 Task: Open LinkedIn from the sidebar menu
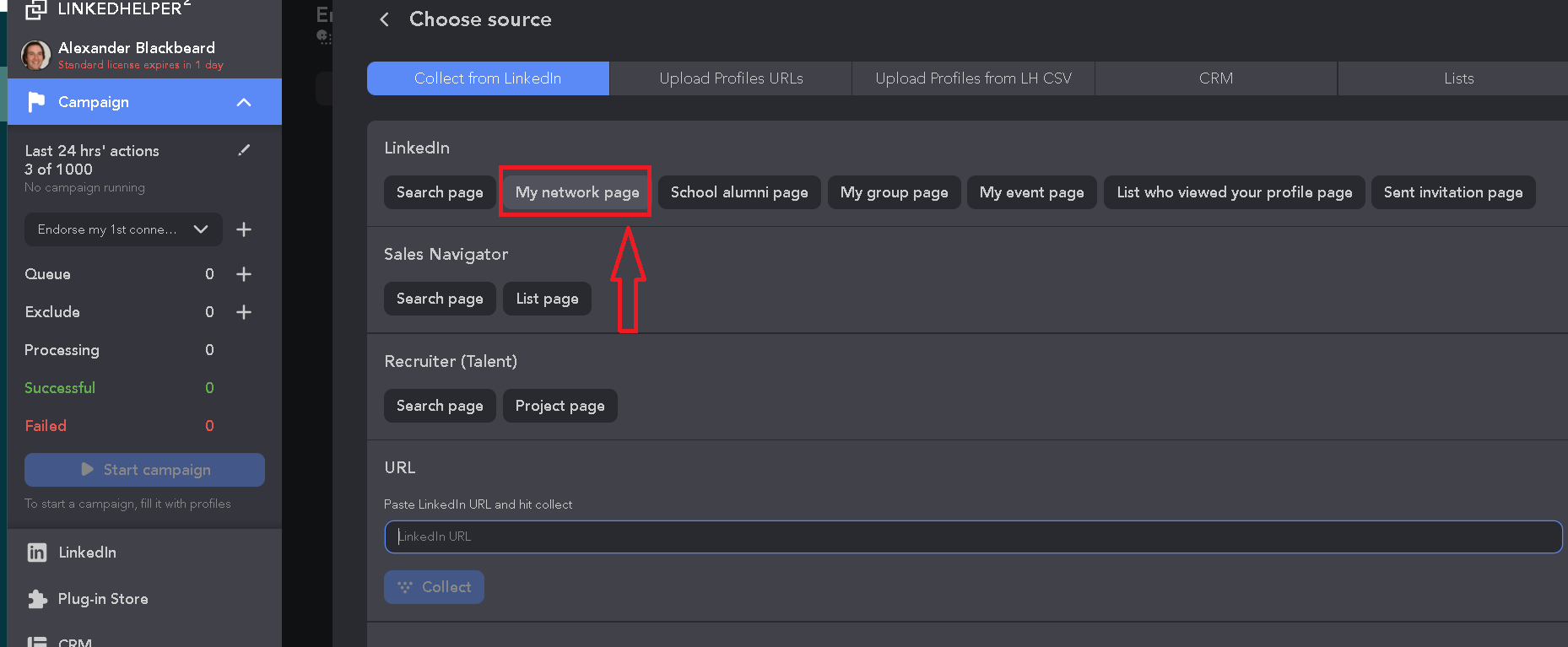pos(88,553)
